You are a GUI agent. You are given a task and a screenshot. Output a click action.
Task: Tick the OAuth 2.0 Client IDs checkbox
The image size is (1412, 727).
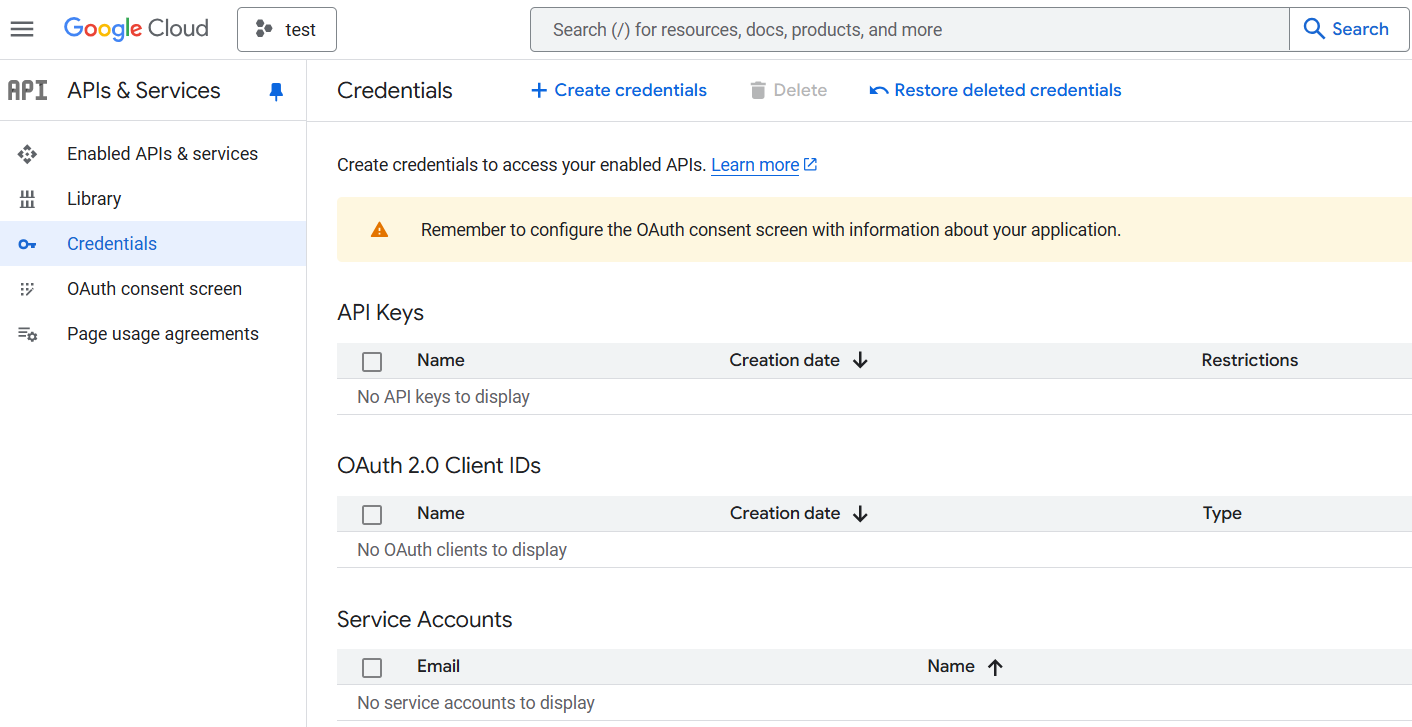click(x=372, y=515)
